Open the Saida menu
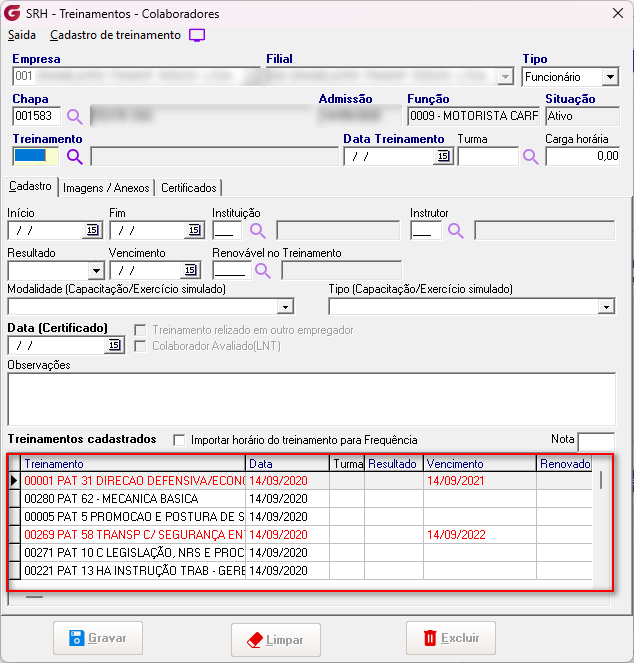 (x=22, y=35)
